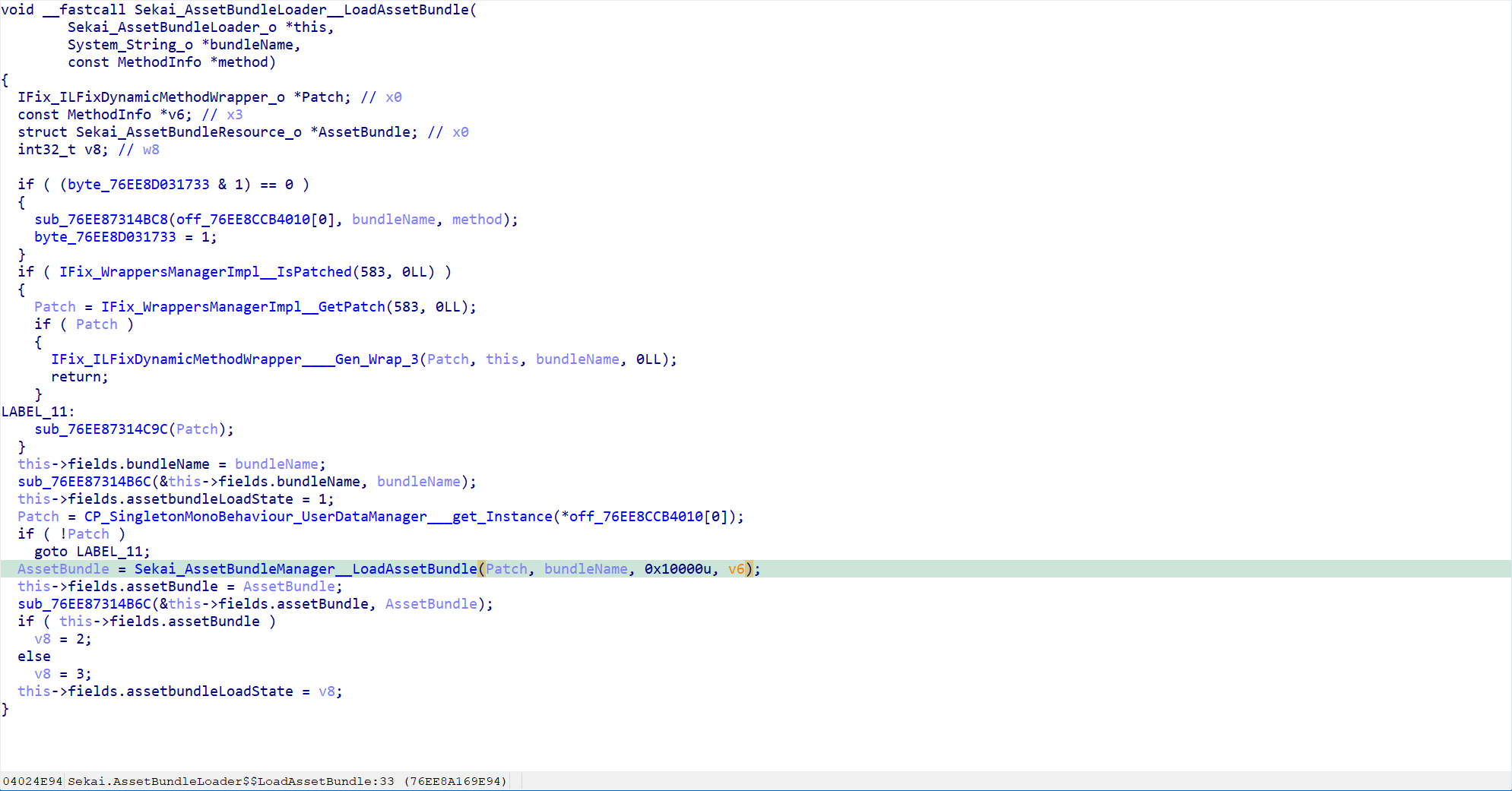Image resolution: width=1512 pixels, height=791 pixels.
Task: Open IFix_ILFixDynamicMethodWrapper____Gen_Wrap_3 call
Action: (x=235, y=359)
